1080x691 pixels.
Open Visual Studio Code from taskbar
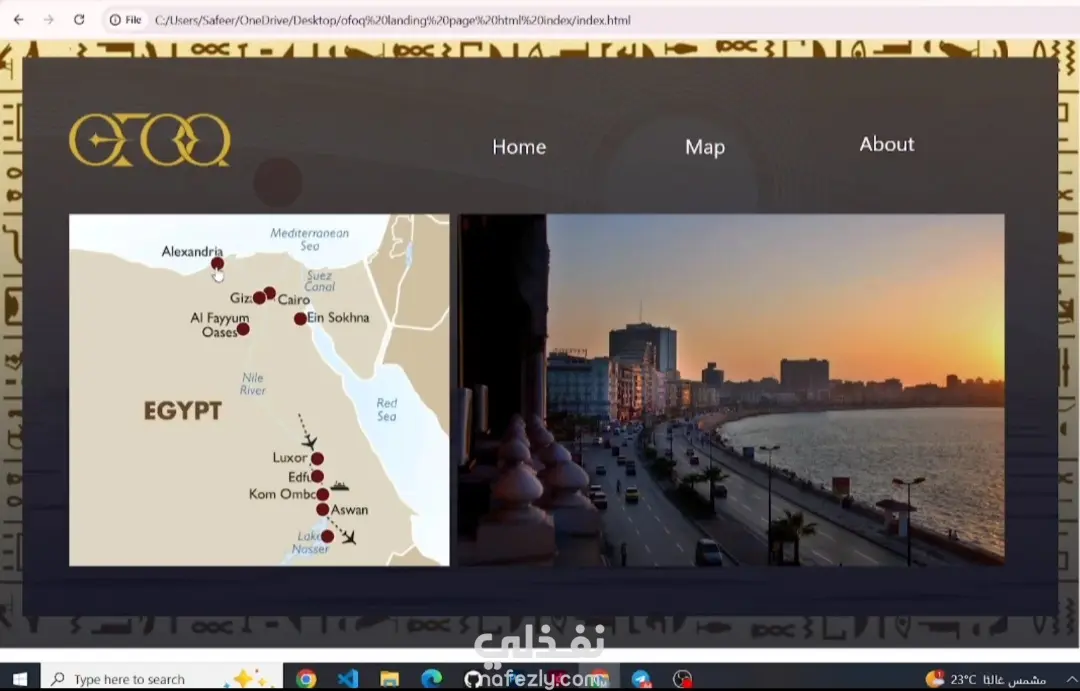(348, 679)
